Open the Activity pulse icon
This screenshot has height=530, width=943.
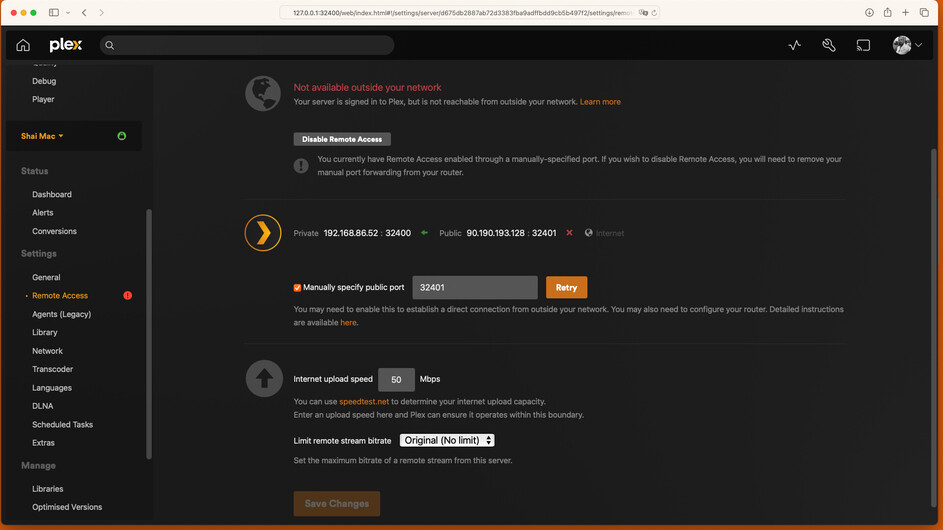click(x=794, y=45)
